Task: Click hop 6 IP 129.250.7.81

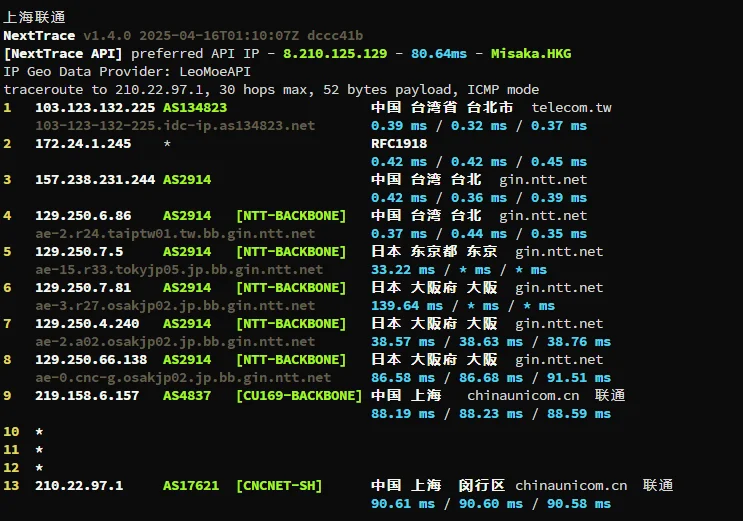Action: 83,288
